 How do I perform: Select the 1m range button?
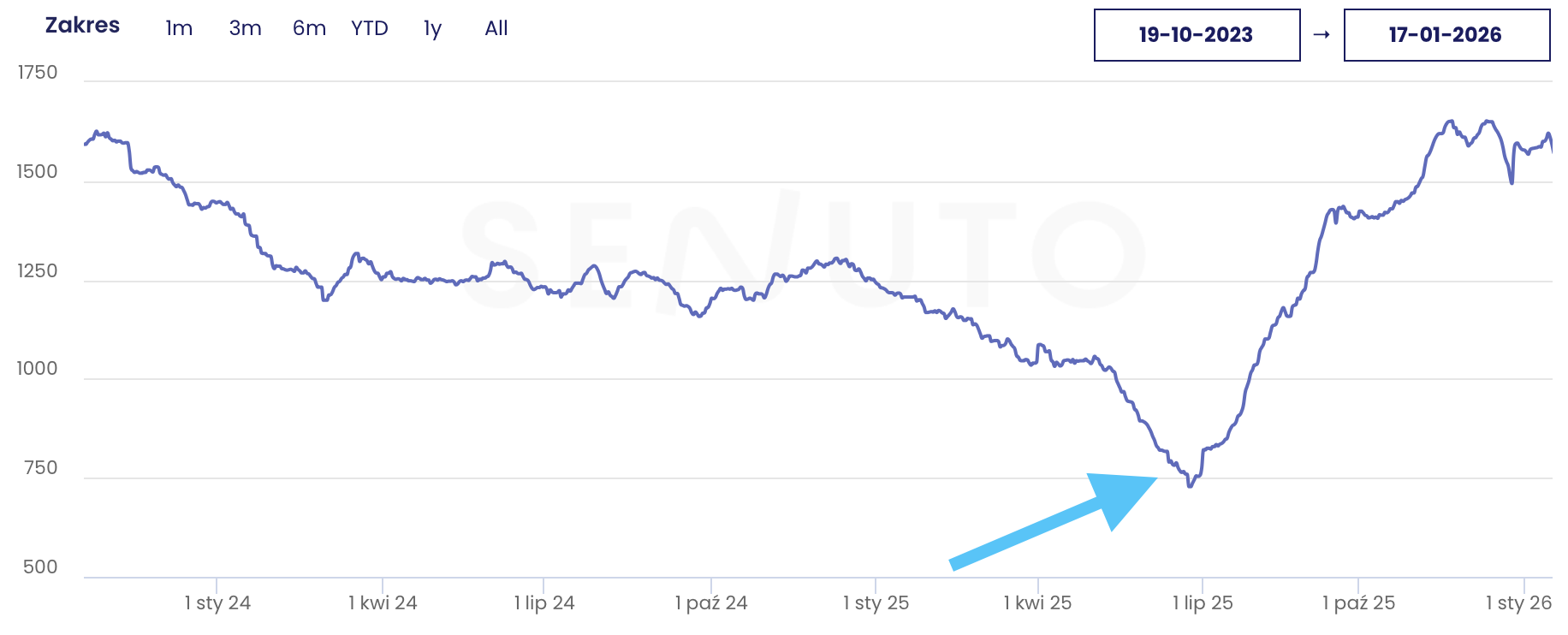(179, 28)
